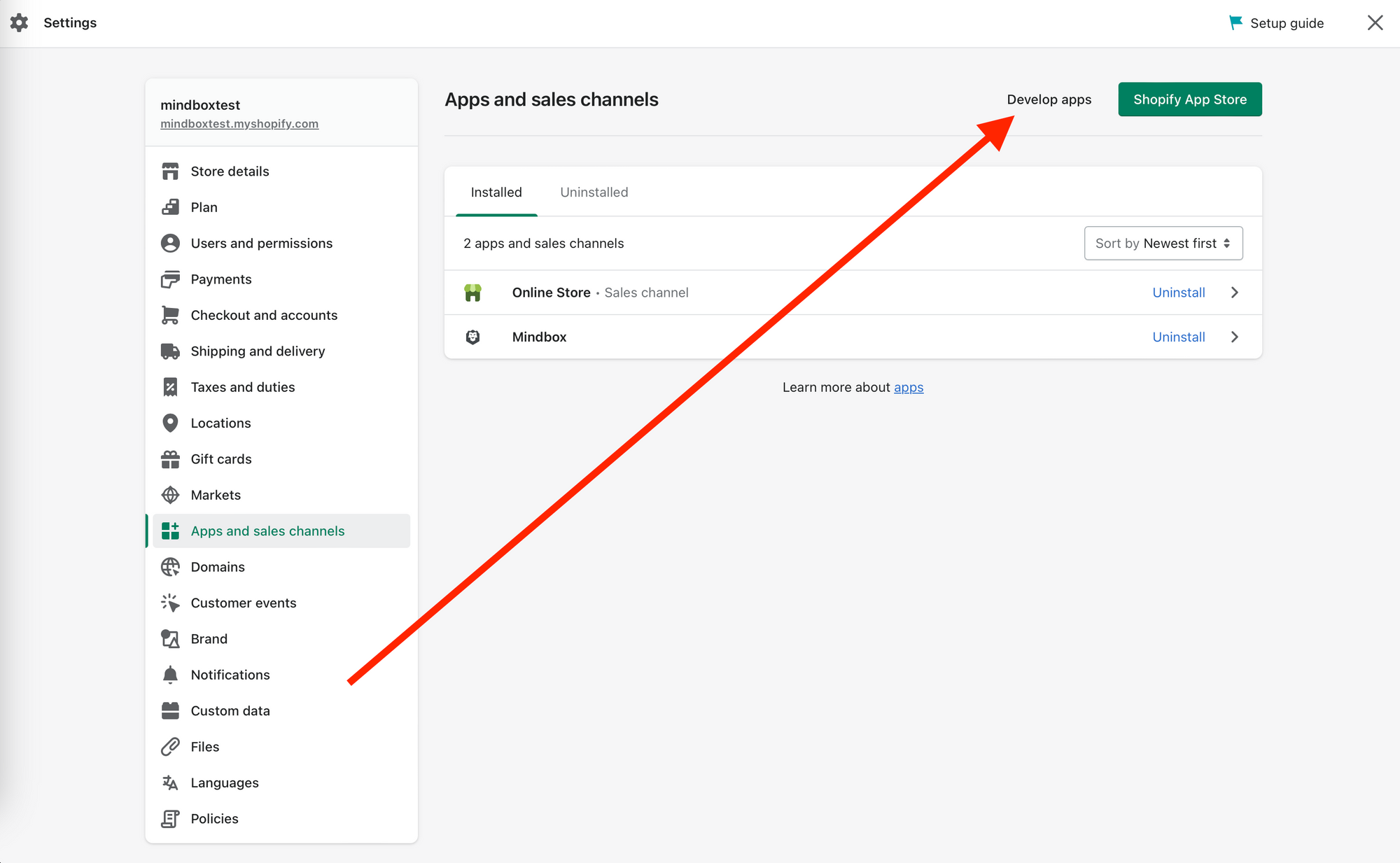Click the Domains globe icon
1400x863 pixels.
170,567
